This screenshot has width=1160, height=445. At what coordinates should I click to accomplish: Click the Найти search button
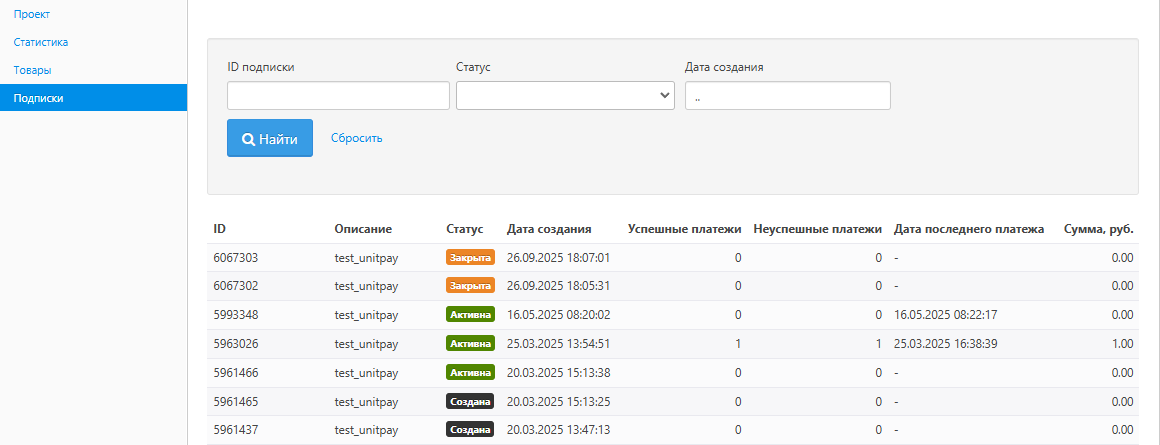269,139
